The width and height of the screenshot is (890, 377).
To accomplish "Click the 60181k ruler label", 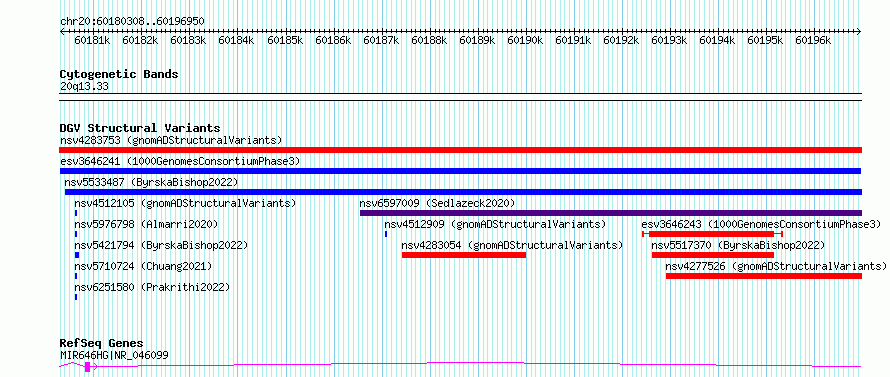I will point(92,41).
